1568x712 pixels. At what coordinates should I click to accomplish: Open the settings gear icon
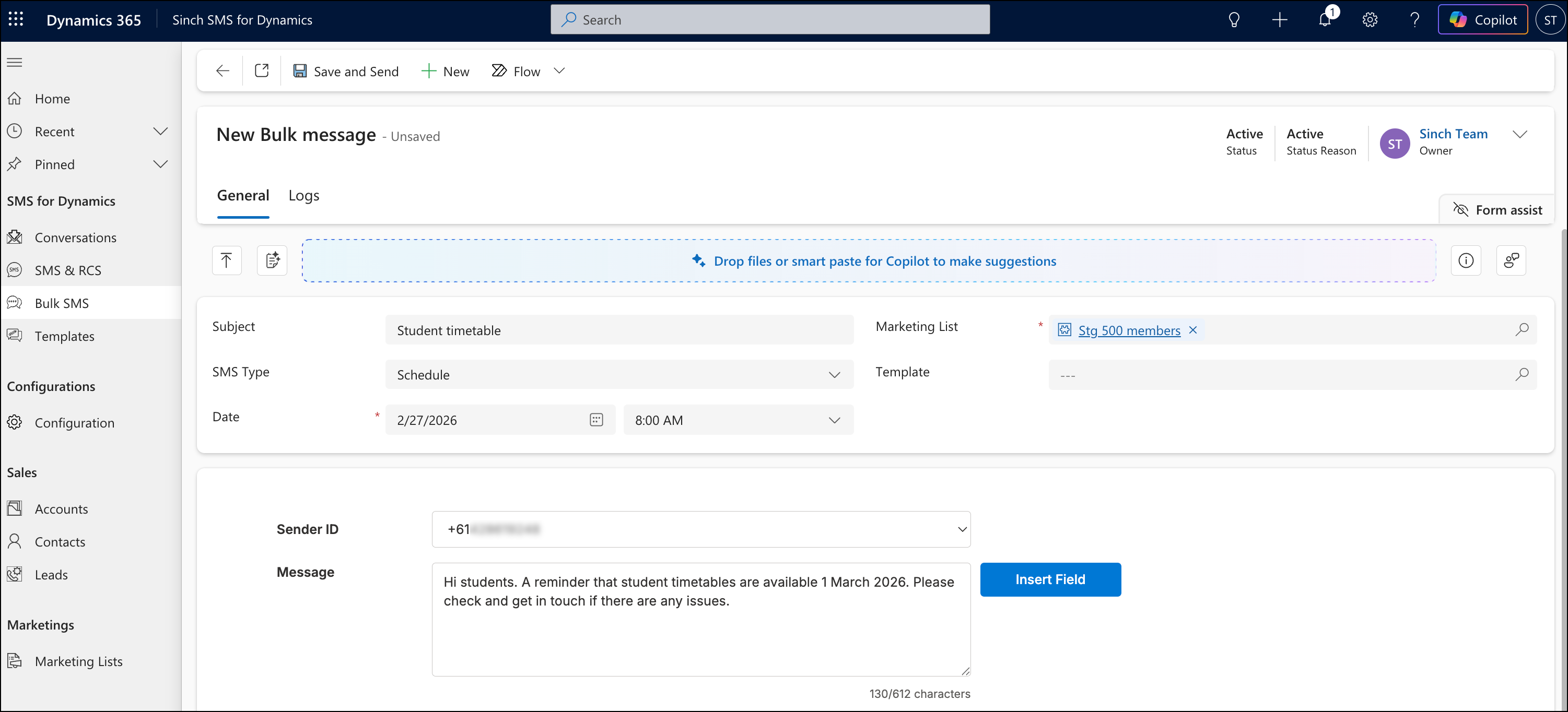pyautogui.click(x=1370, y=19)
